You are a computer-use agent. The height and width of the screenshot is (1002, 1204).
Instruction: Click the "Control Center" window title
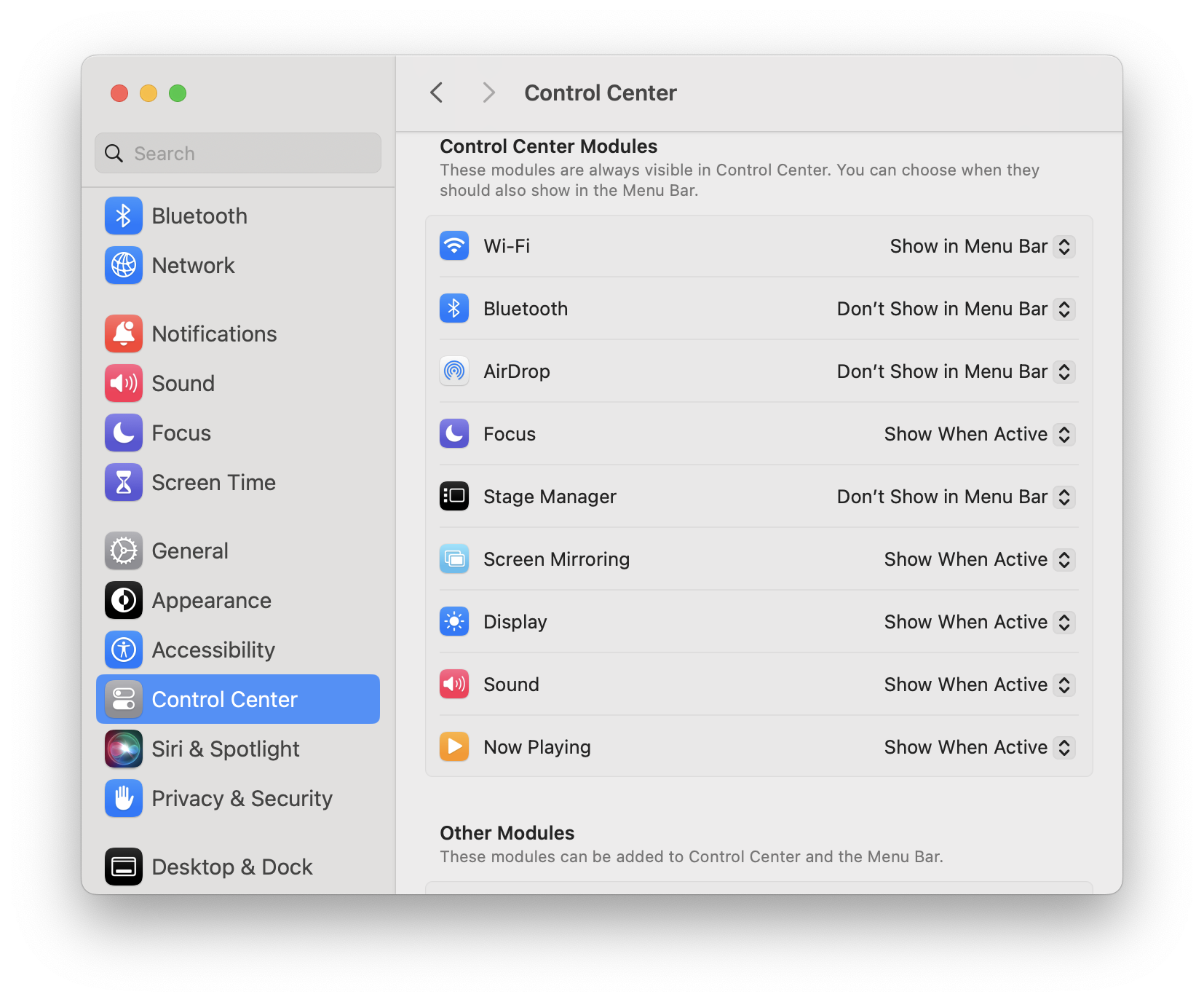coord(601,92)
